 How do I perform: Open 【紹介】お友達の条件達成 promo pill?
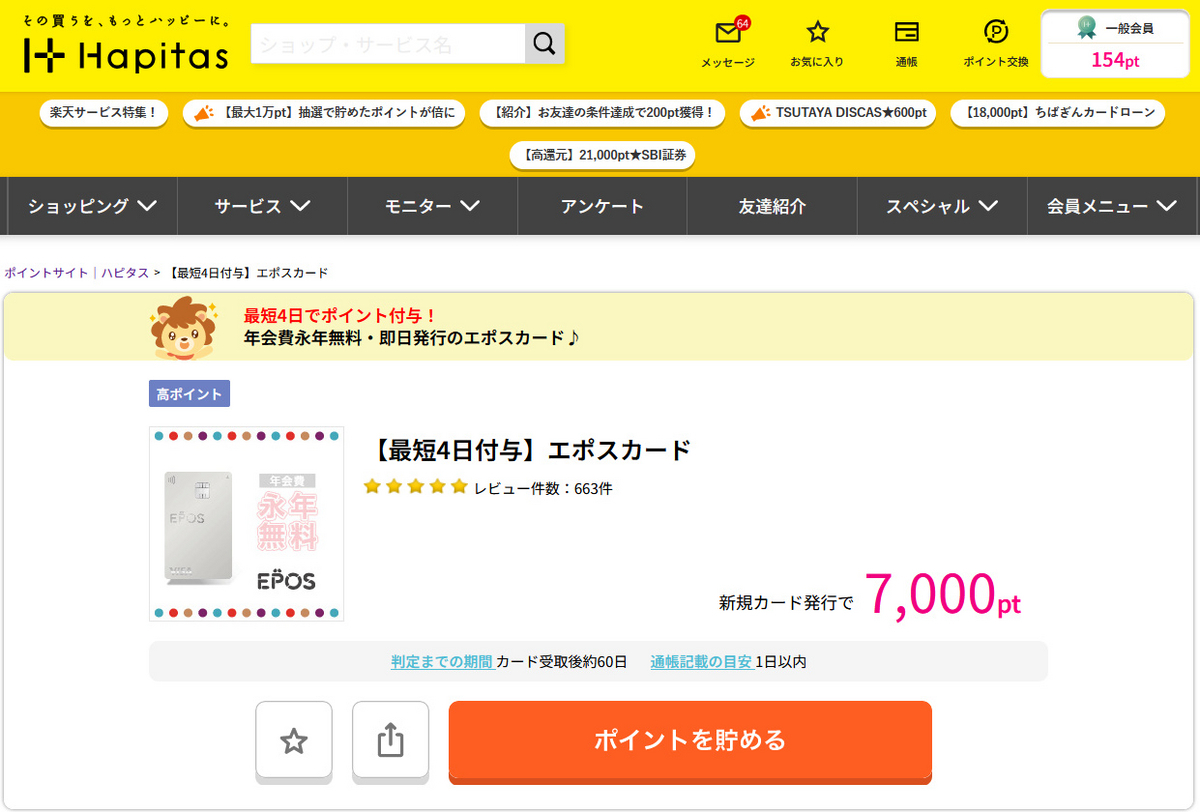click(603, 112)
